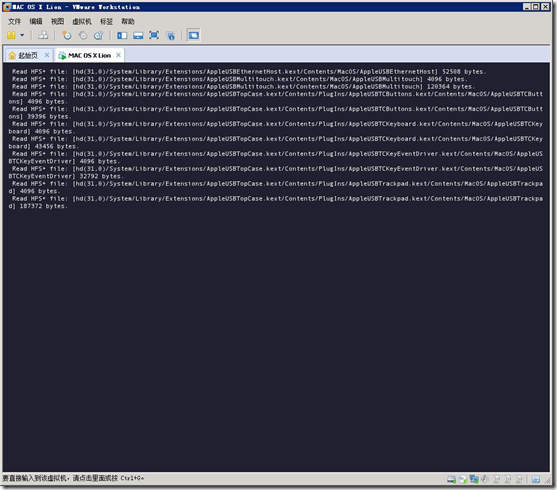Click the VMware icon in the title bar

[7, 7]
